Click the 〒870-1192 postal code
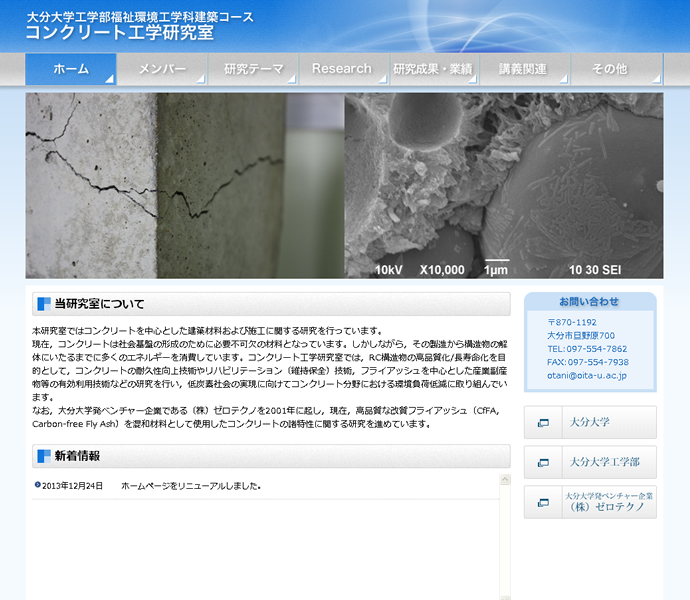The width and height of the screenshot is (690, 600). (x=572, y=322)
